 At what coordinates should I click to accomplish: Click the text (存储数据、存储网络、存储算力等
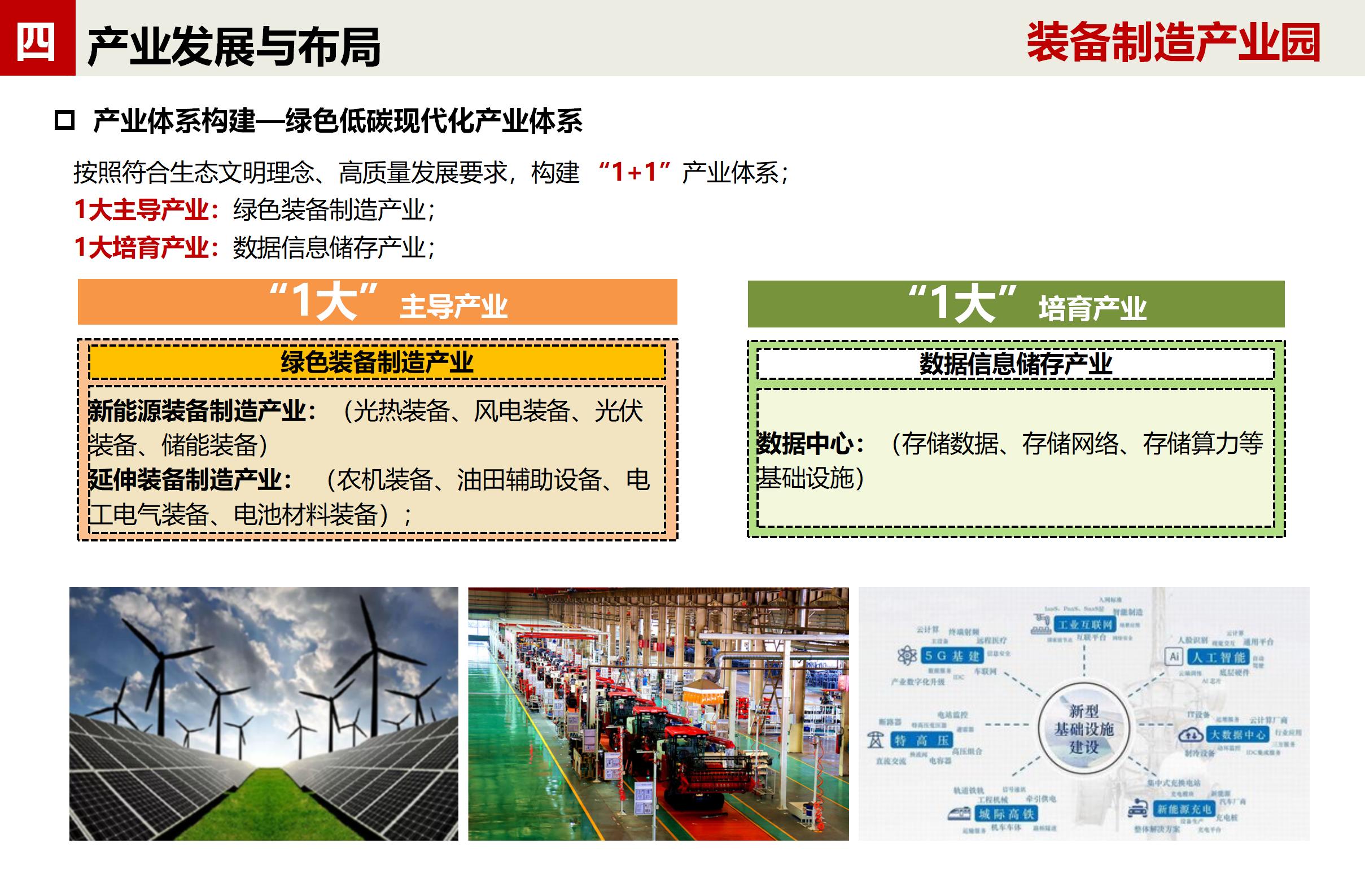tap(1076, 443)
